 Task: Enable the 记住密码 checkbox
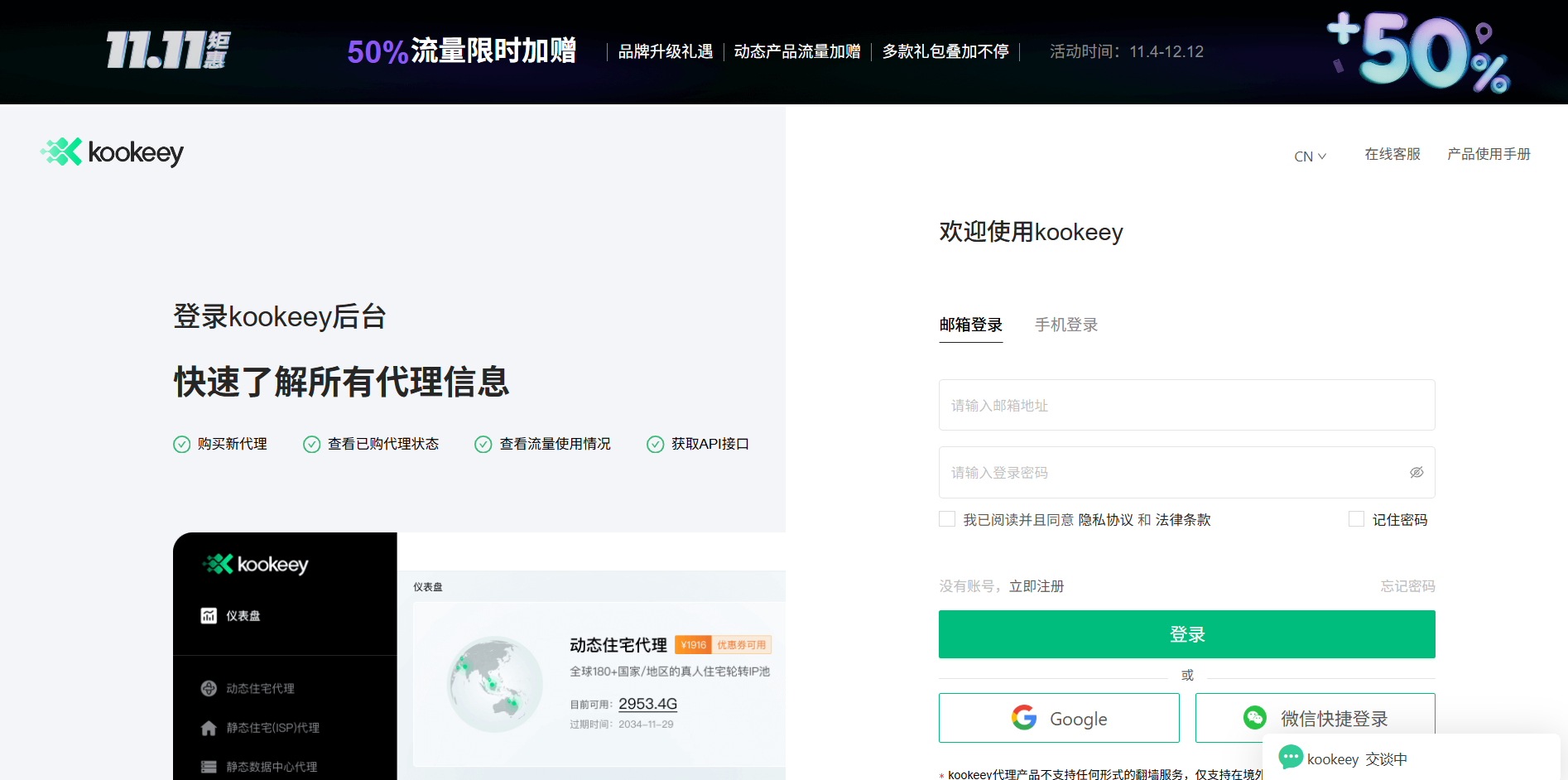pyautogui.click(x=1356, y=518)
